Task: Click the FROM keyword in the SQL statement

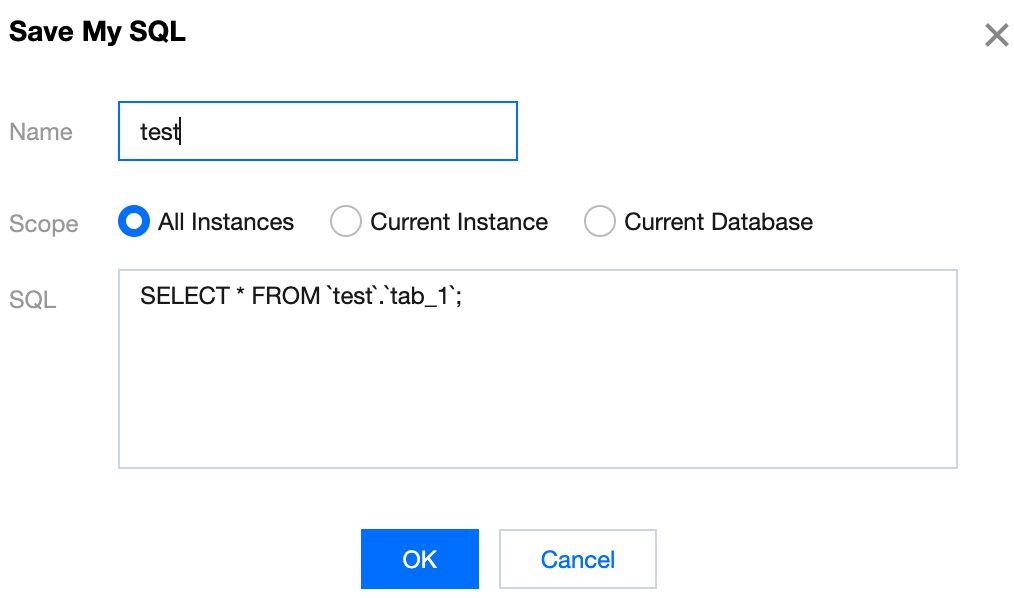Action: (283, 297)
